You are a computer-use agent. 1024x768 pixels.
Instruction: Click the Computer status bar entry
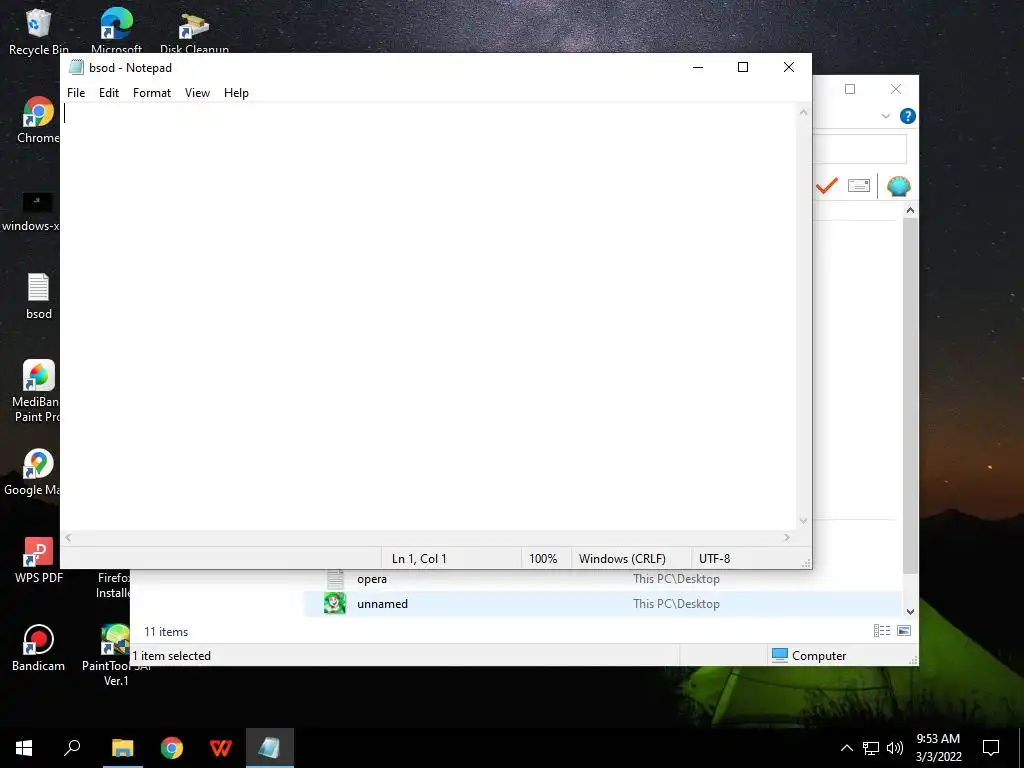click(808, 655)
